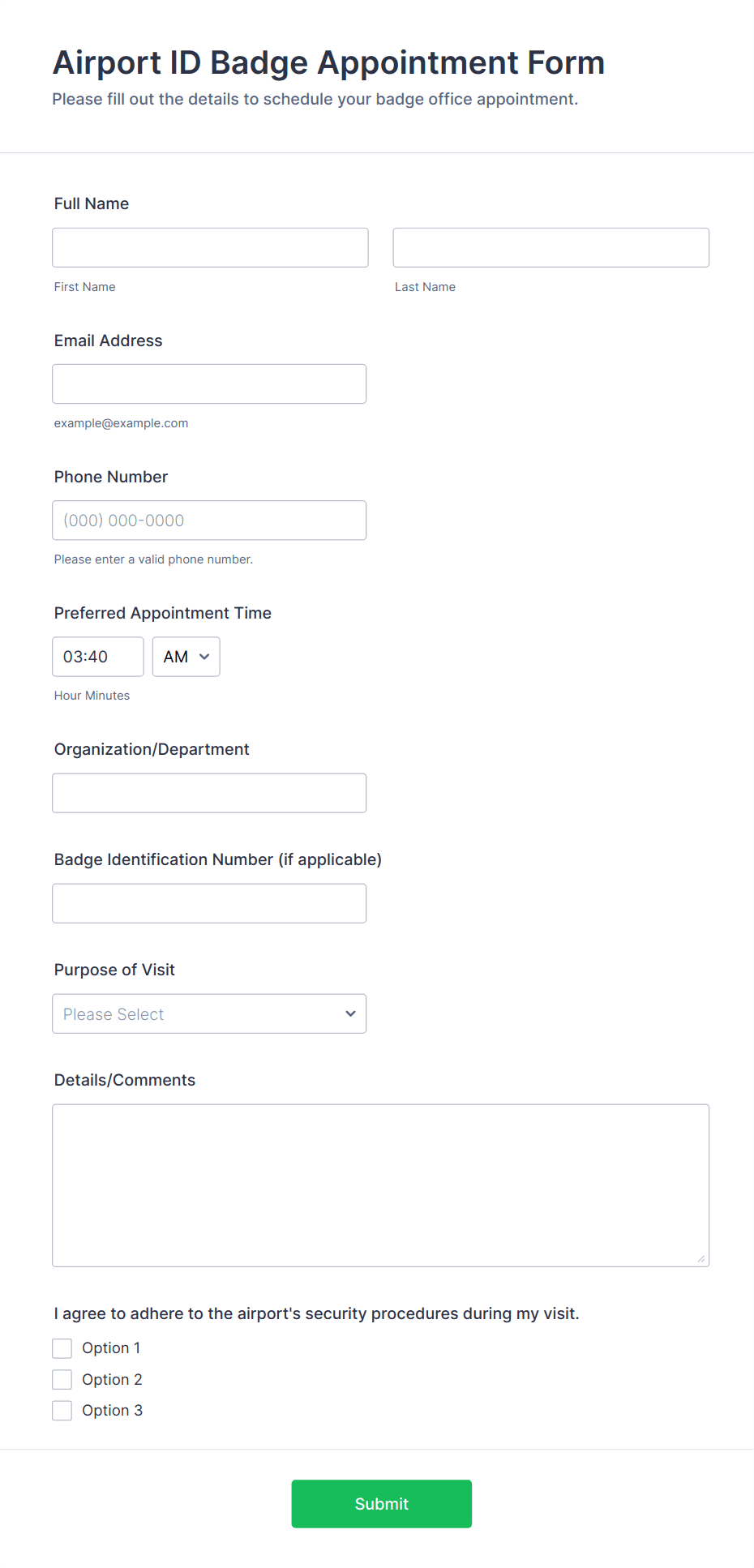Click the Airport ID Badge Appointment Form heading
Screen dimensions: 754x1568
[329, 62]
